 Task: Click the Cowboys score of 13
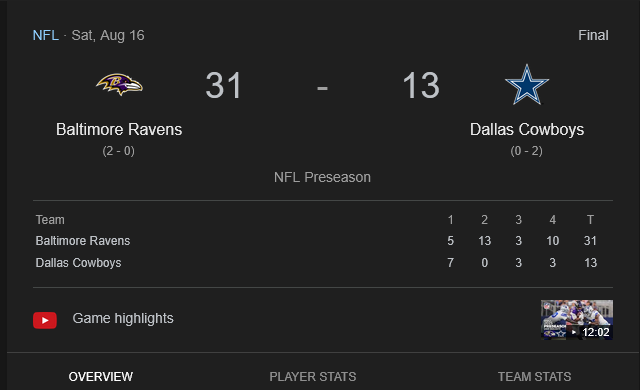(421, 85)
